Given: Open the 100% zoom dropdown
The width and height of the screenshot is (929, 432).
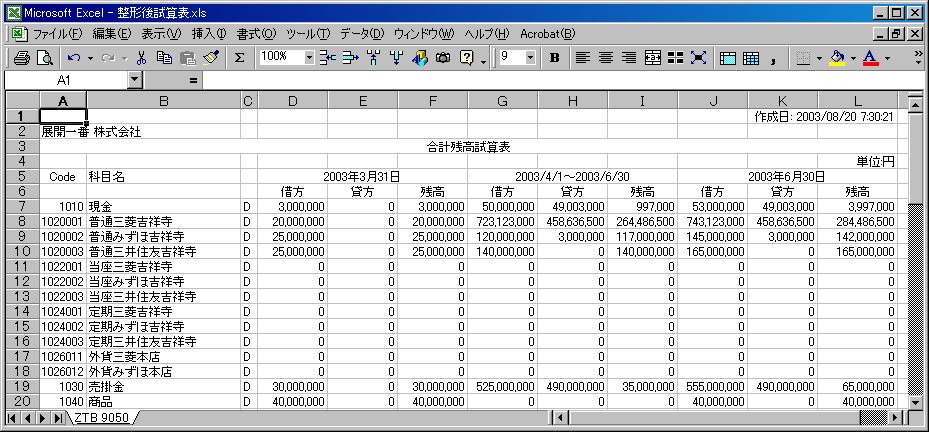Looking at the screenshot, I should coord(309,57).
